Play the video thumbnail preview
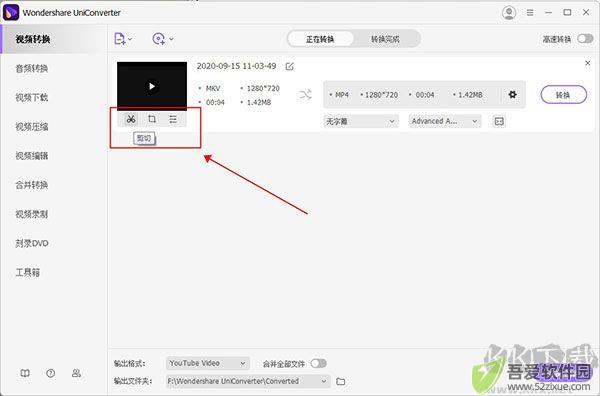Viewport: 600px width, 396px height. click(x=152, y=86)
